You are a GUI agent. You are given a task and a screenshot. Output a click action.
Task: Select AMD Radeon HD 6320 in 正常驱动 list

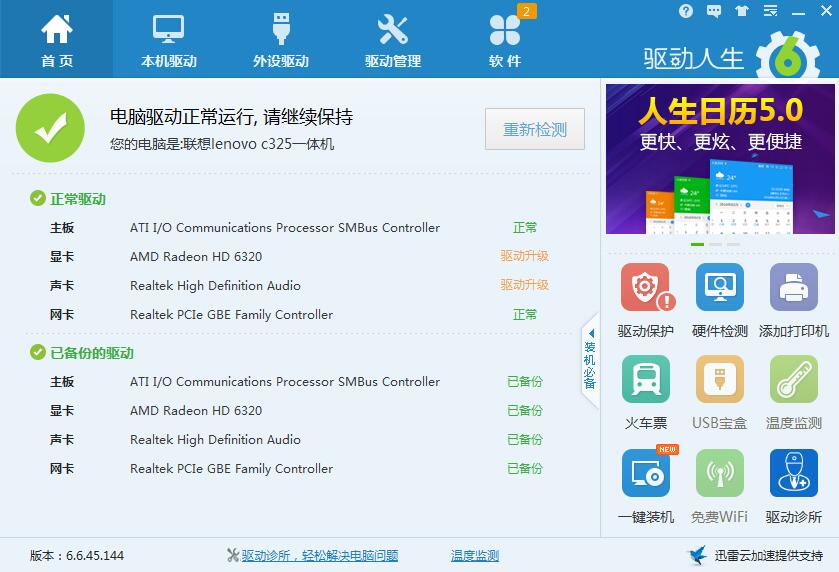tap(196, 256)
